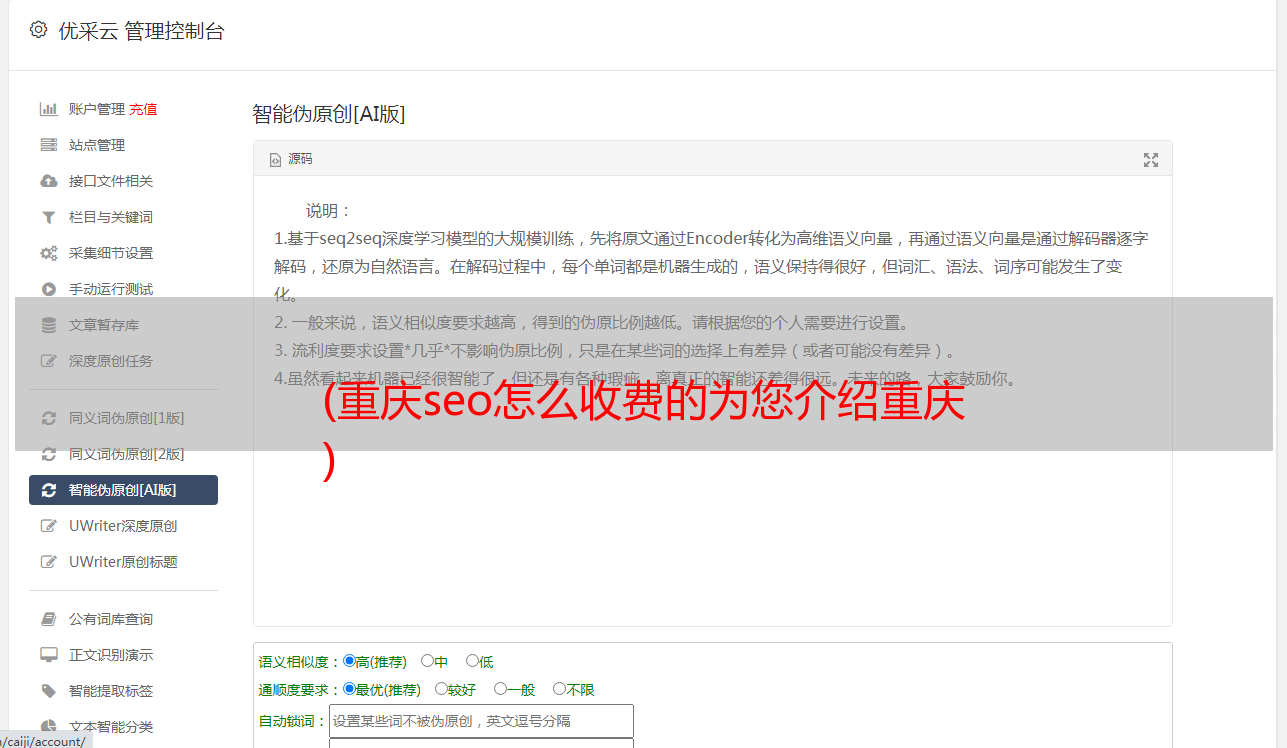Click the server icon for 站点管理
The image size is (1287, 748).
pos(48,145)
